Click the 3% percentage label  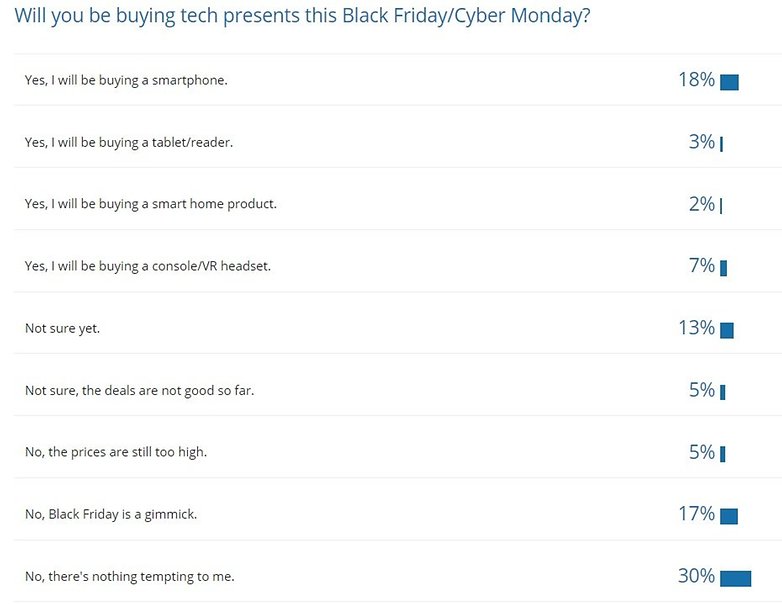(x=702, y=142)
